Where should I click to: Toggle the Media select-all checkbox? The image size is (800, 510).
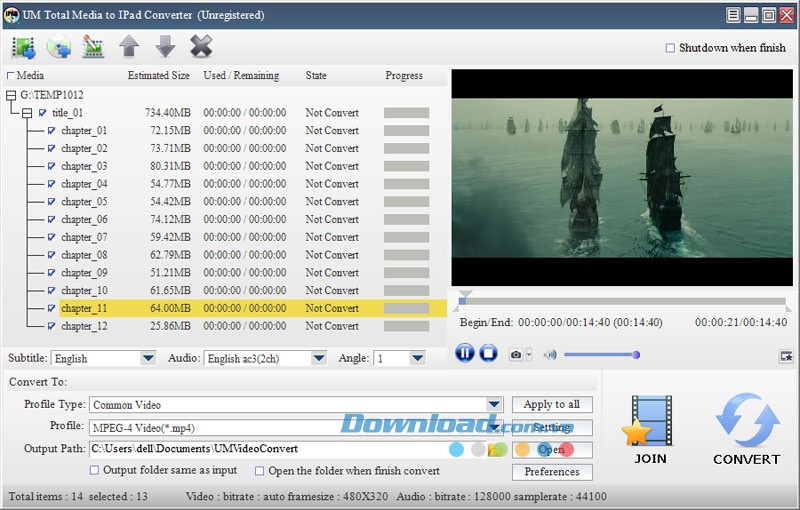(x=10, y=76)
